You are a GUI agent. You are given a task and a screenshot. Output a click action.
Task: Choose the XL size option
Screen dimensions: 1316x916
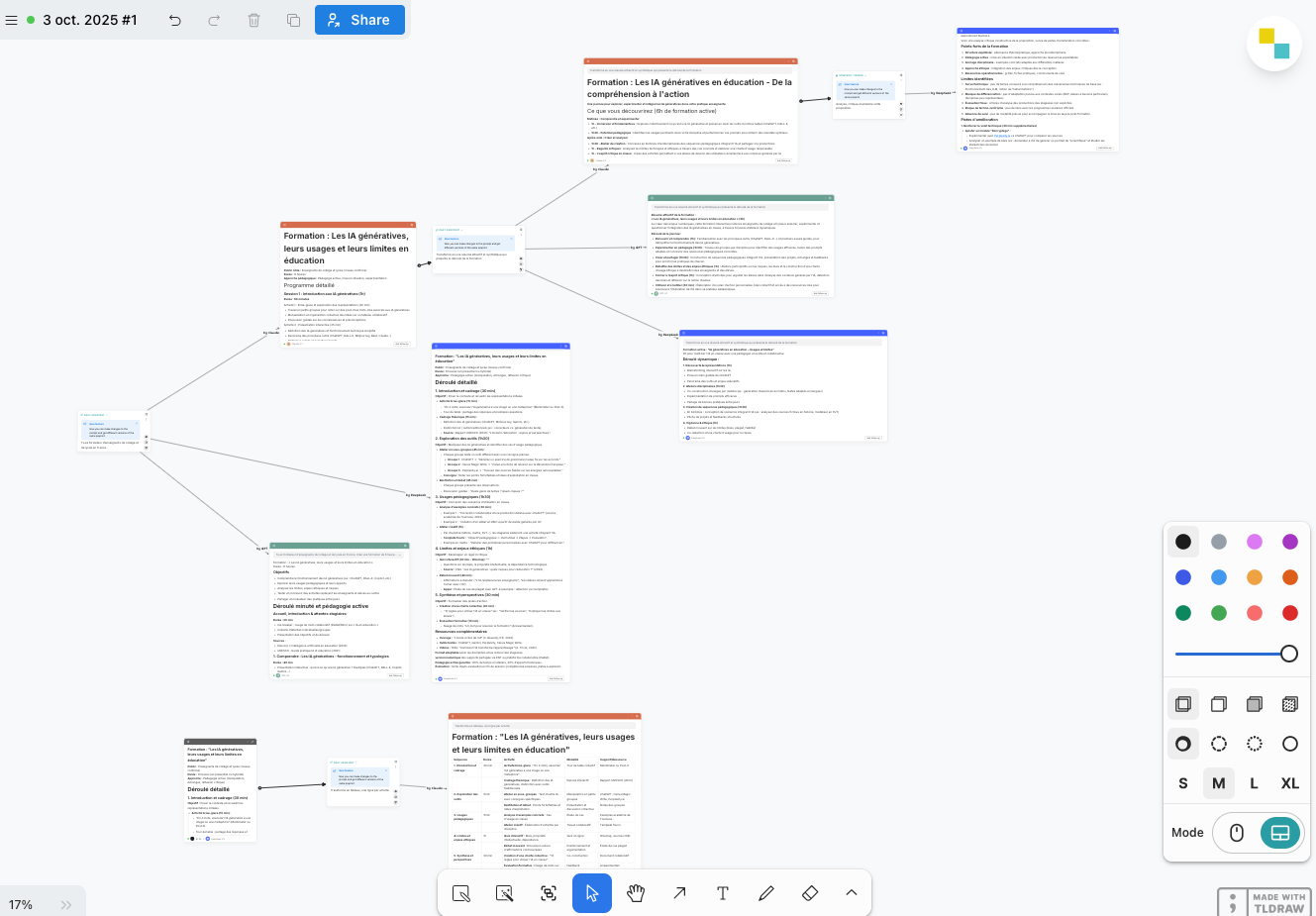pos(1289,783)
